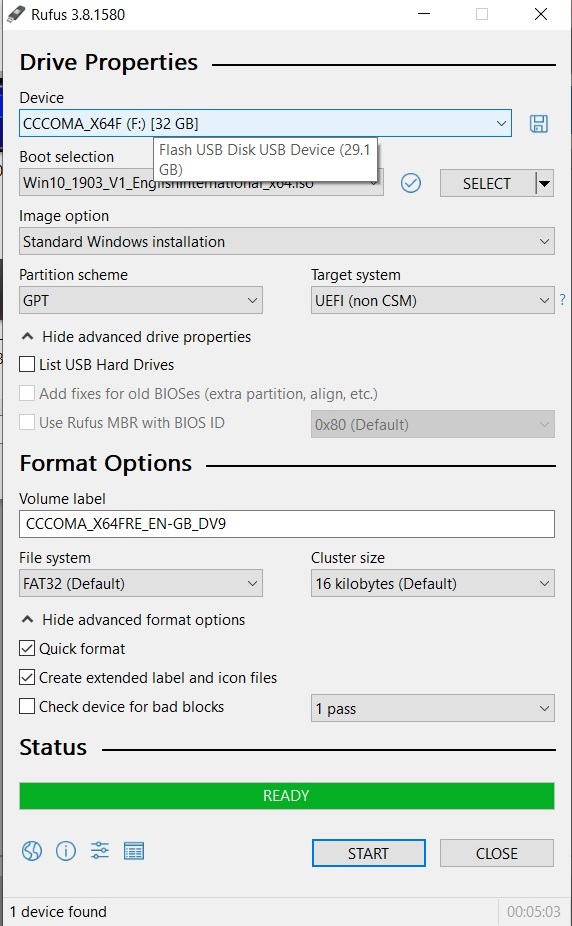
Task: Show the log window icon
Action: (x=134, y=851)
